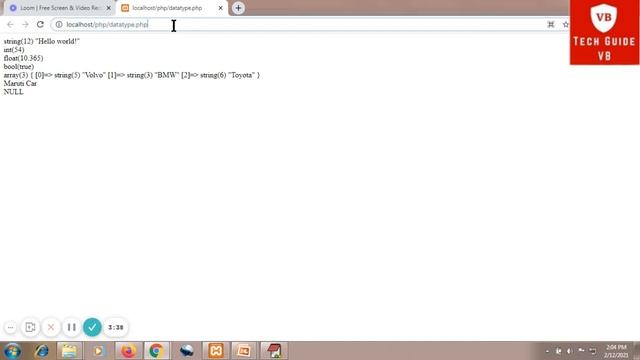The width and height of the screenshot is (640, 360).
Task: Click the float(10.365) output line
Action: tap(23, 58)
